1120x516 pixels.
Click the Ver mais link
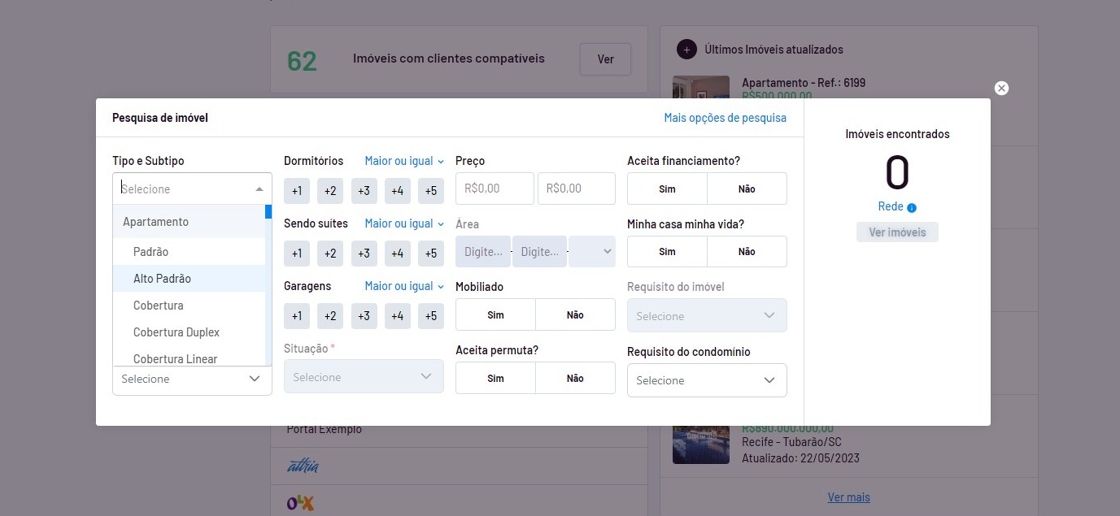848,497
